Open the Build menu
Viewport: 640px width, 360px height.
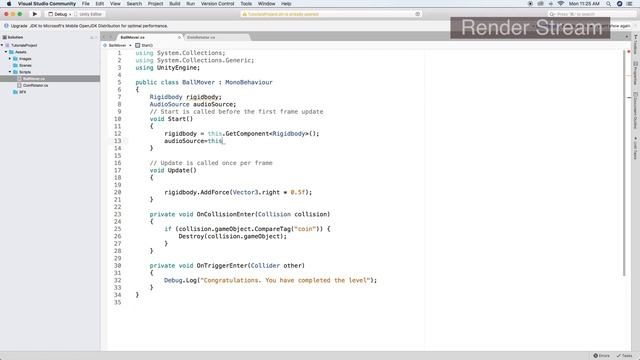pyautogui.click(x=175, y=3)
